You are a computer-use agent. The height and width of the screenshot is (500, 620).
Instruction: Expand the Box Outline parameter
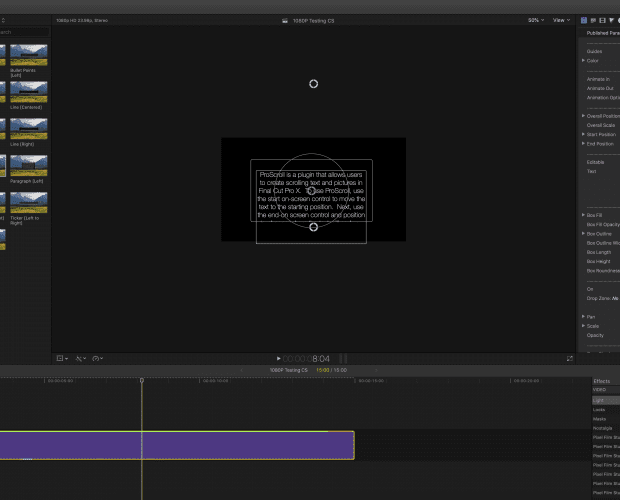583,234
